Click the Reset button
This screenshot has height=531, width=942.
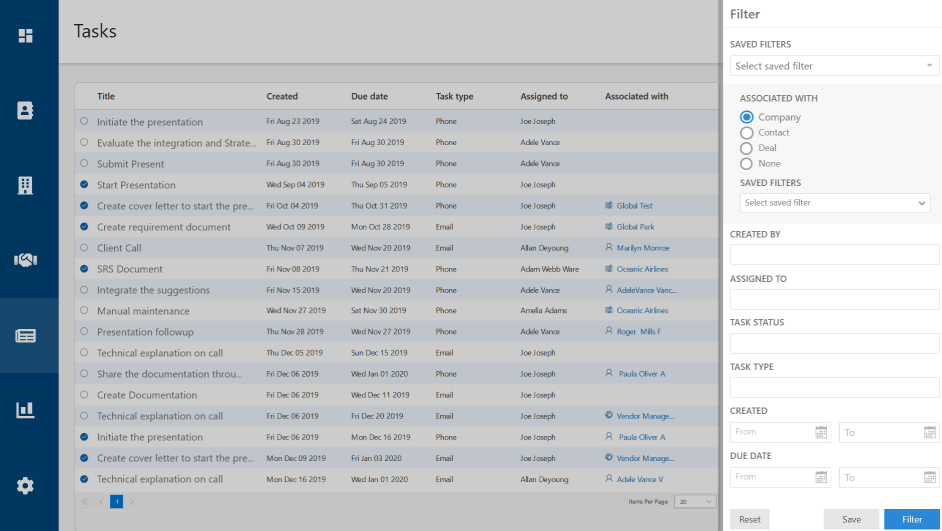[750, 519]
